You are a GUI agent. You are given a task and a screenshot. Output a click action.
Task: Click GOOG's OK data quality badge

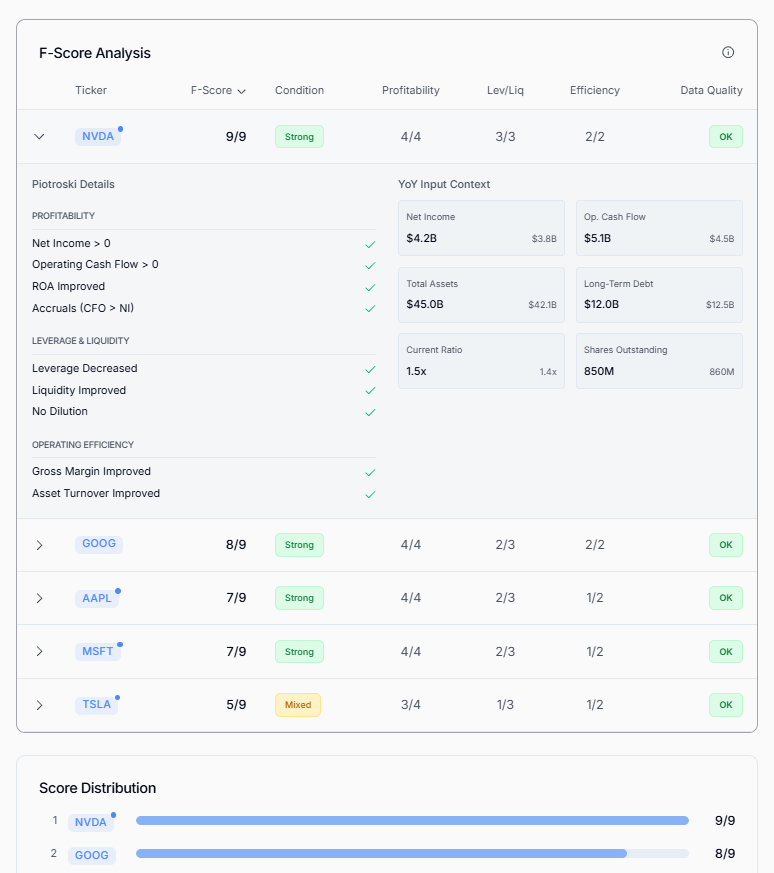tap(726, 545)
